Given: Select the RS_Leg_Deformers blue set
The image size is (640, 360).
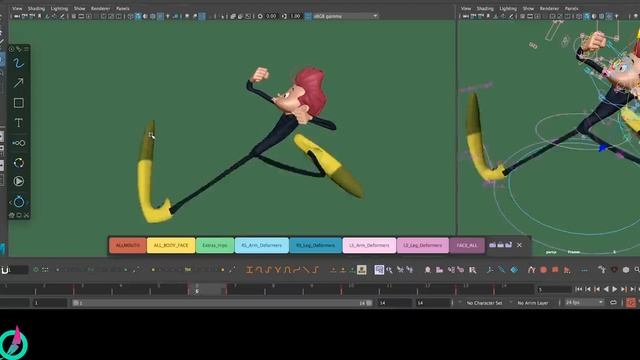Looking at the screenshot, I should point(316,245).
